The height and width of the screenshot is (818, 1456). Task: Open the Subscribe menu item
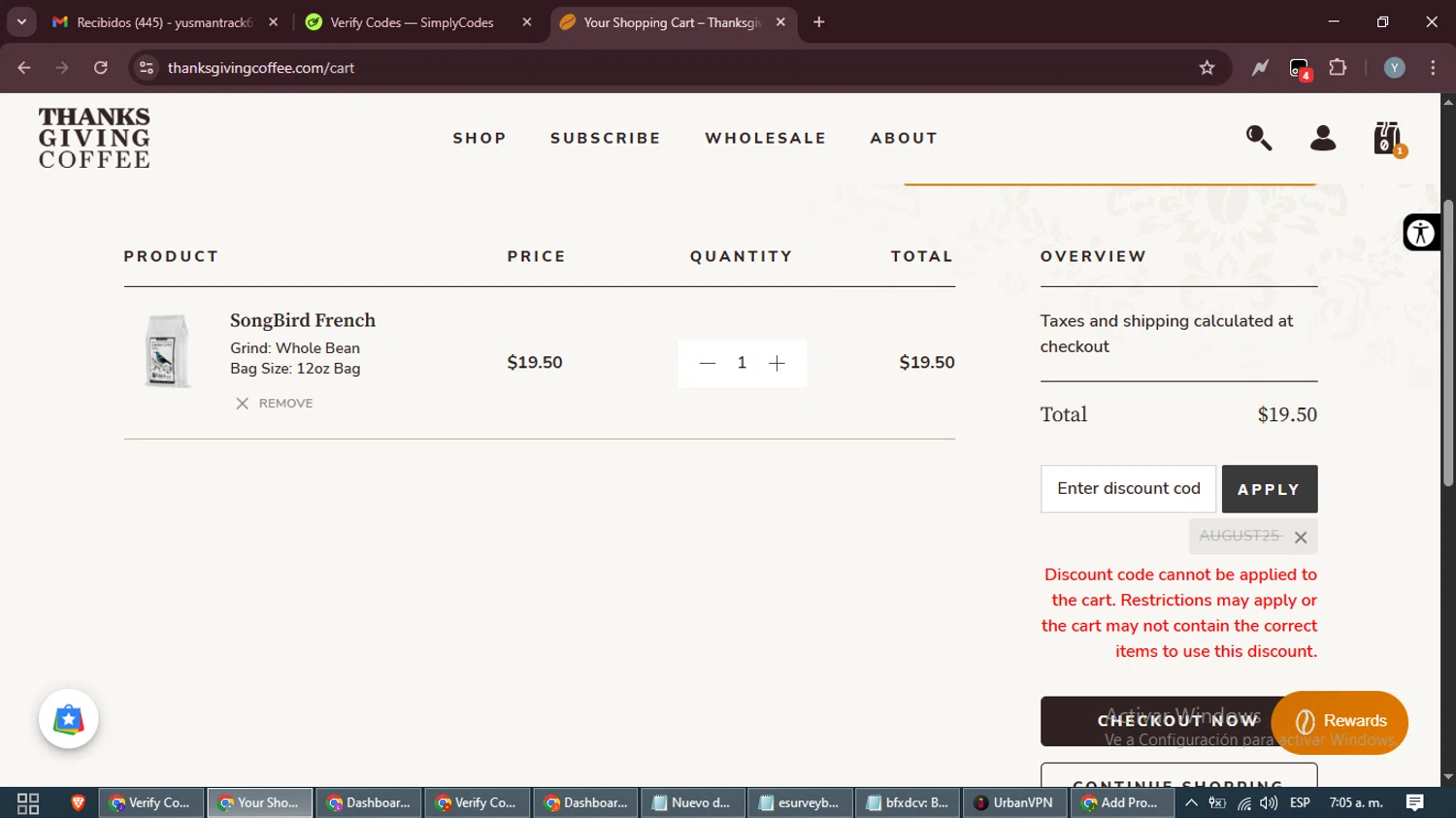coord(606,138)
